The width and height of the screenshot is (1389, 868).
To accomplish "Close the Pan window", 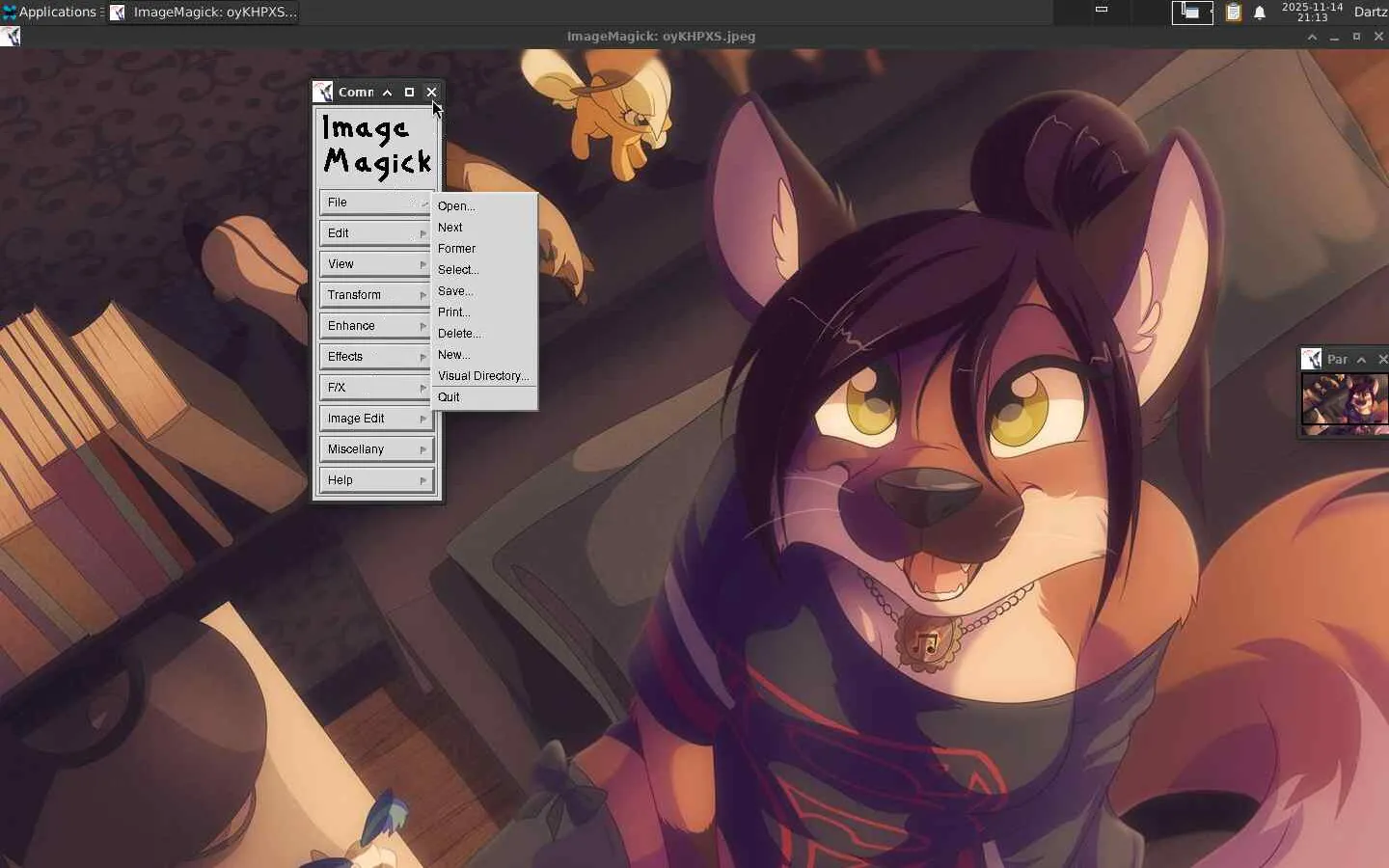I will point(1382,360).
